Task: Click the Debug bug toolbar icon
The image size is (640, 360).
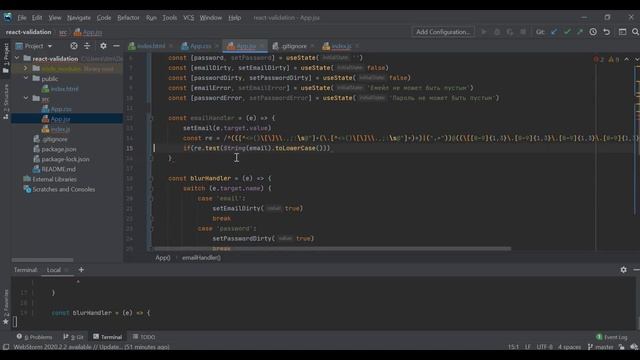Action: click(497, 32)
